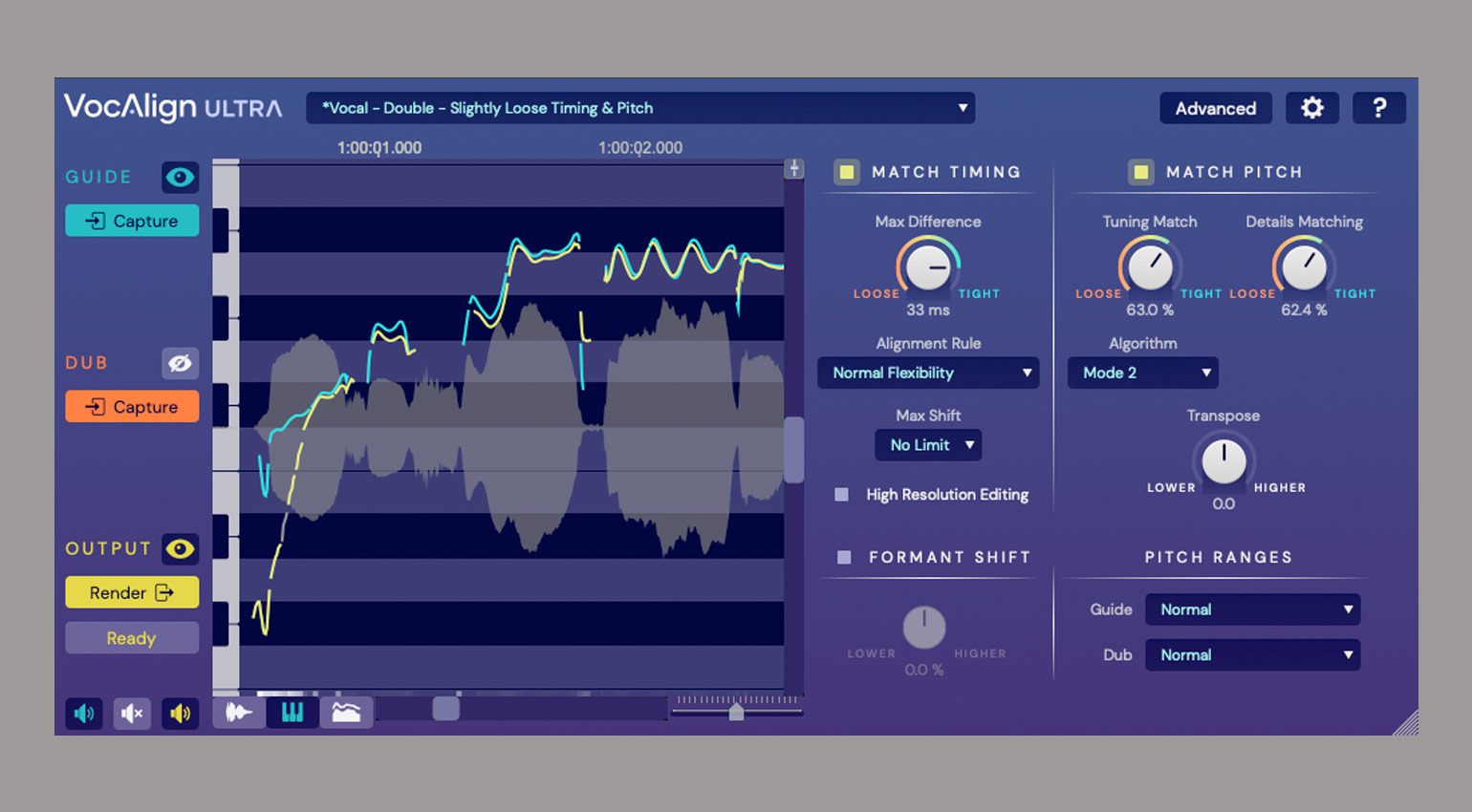This screenshot has width=1472, height=812.
Task: Click the Guide monitor speaker icon
Action: click(84, 714)
